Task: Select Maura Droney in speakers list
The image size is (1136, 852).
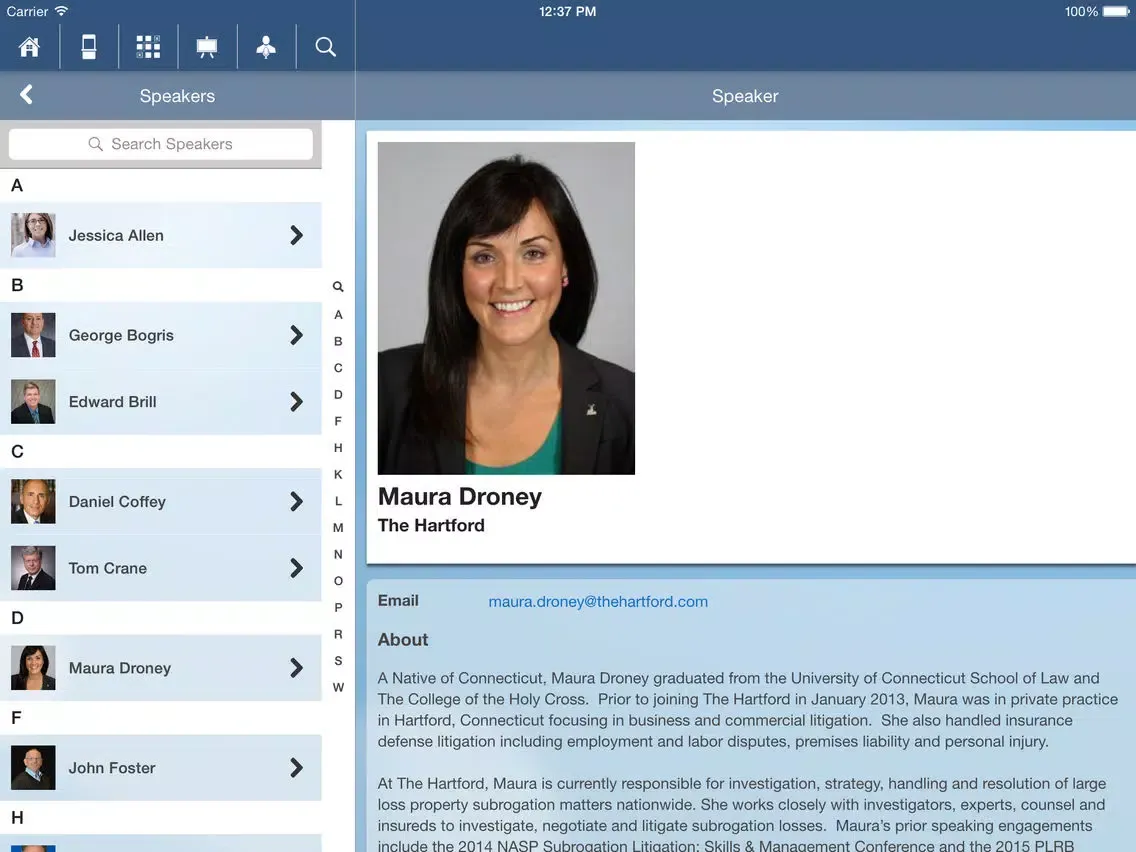Action: [x=120, y=669]
